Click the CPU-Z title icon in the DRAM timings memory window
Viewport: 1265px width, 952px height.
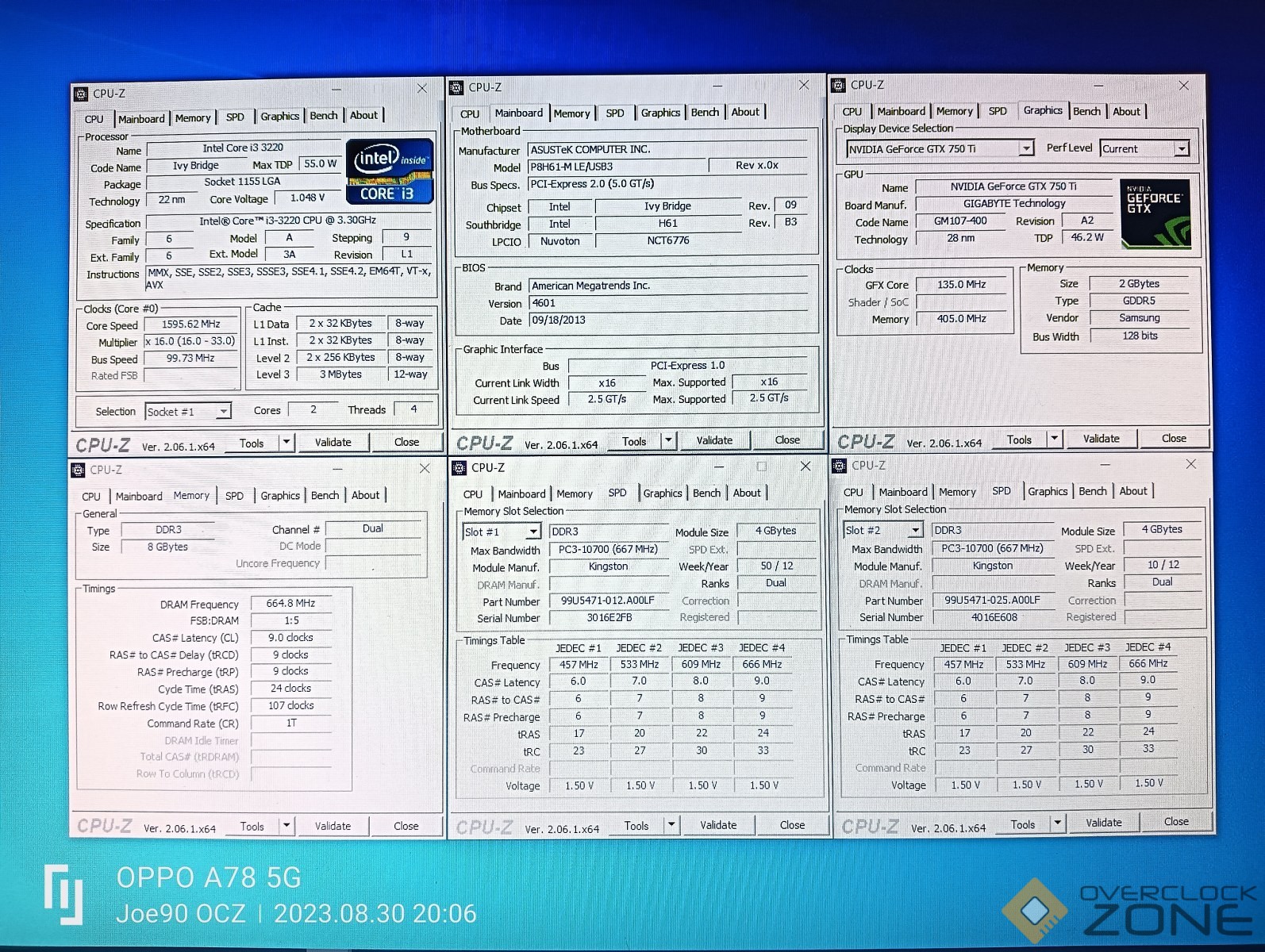coord(78,470)
